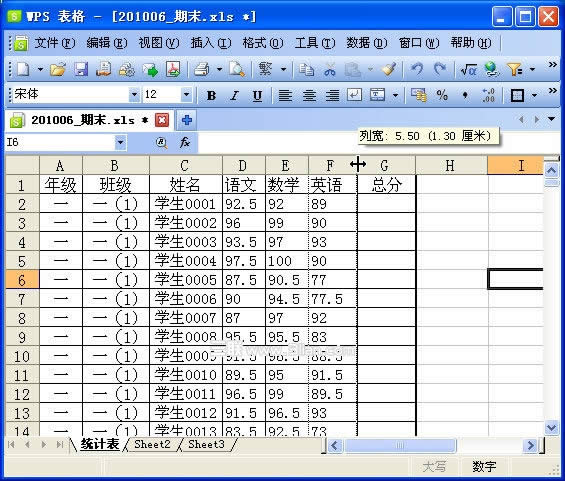Expand the 宋体 font name dropdown
The image size is (565, 481).
[134, 95]
